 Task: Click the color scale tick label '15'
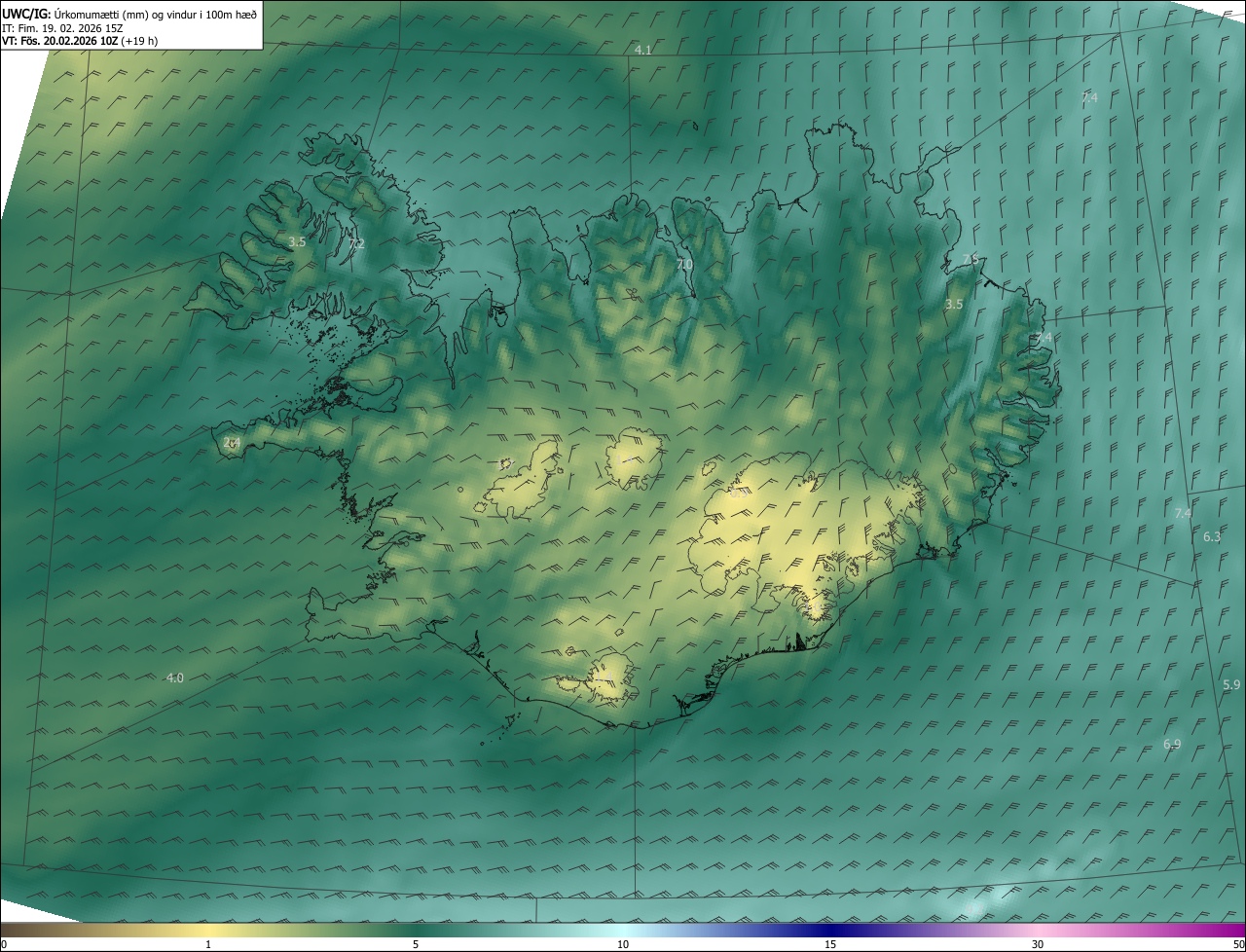tap(830, 944)
